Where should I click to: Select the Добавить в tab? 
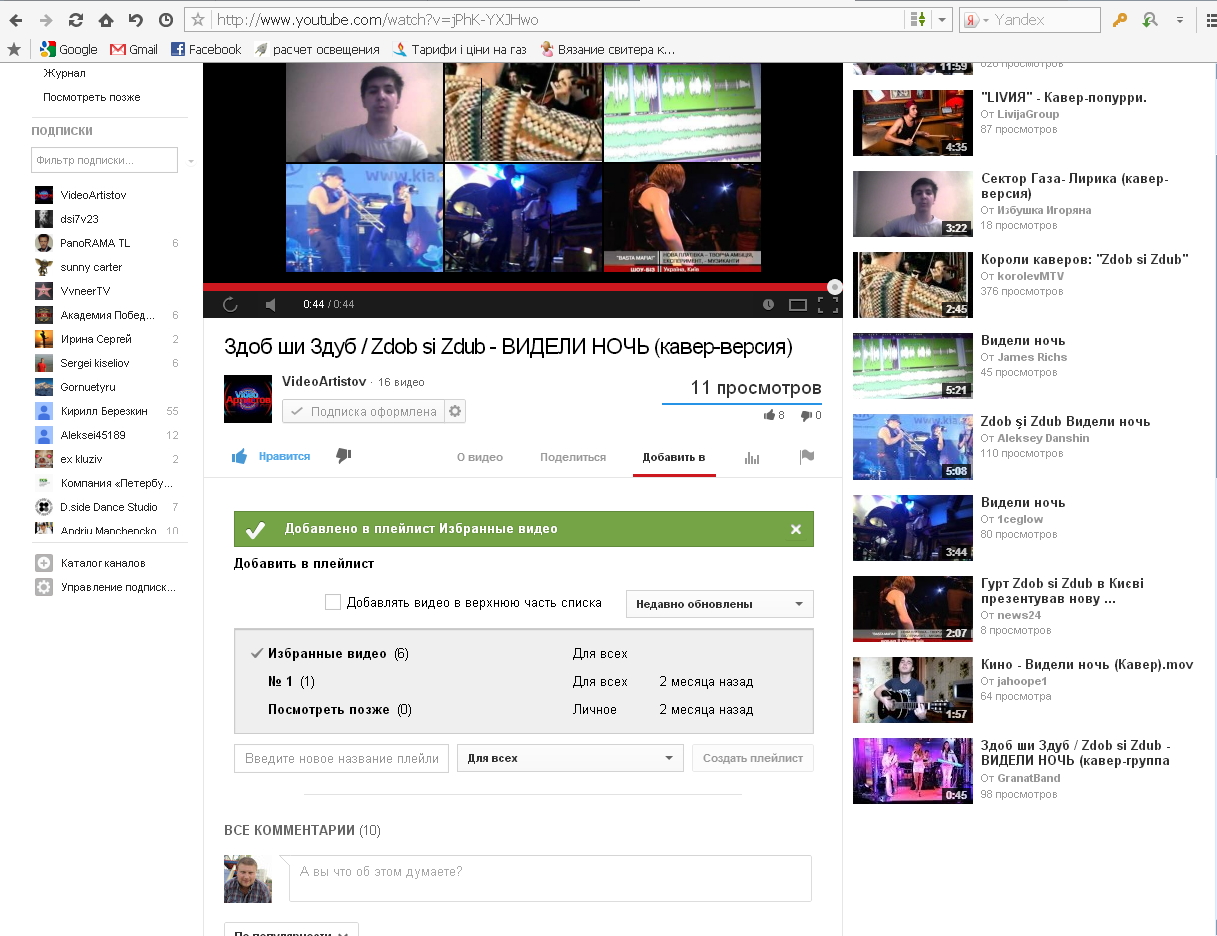tap(674, 457)
